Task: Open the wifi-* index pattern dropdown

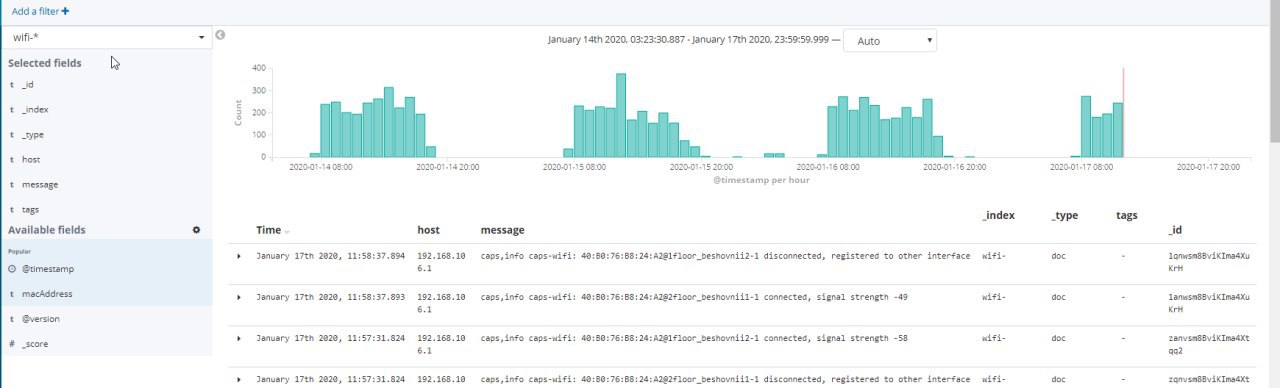Action: 106,37
